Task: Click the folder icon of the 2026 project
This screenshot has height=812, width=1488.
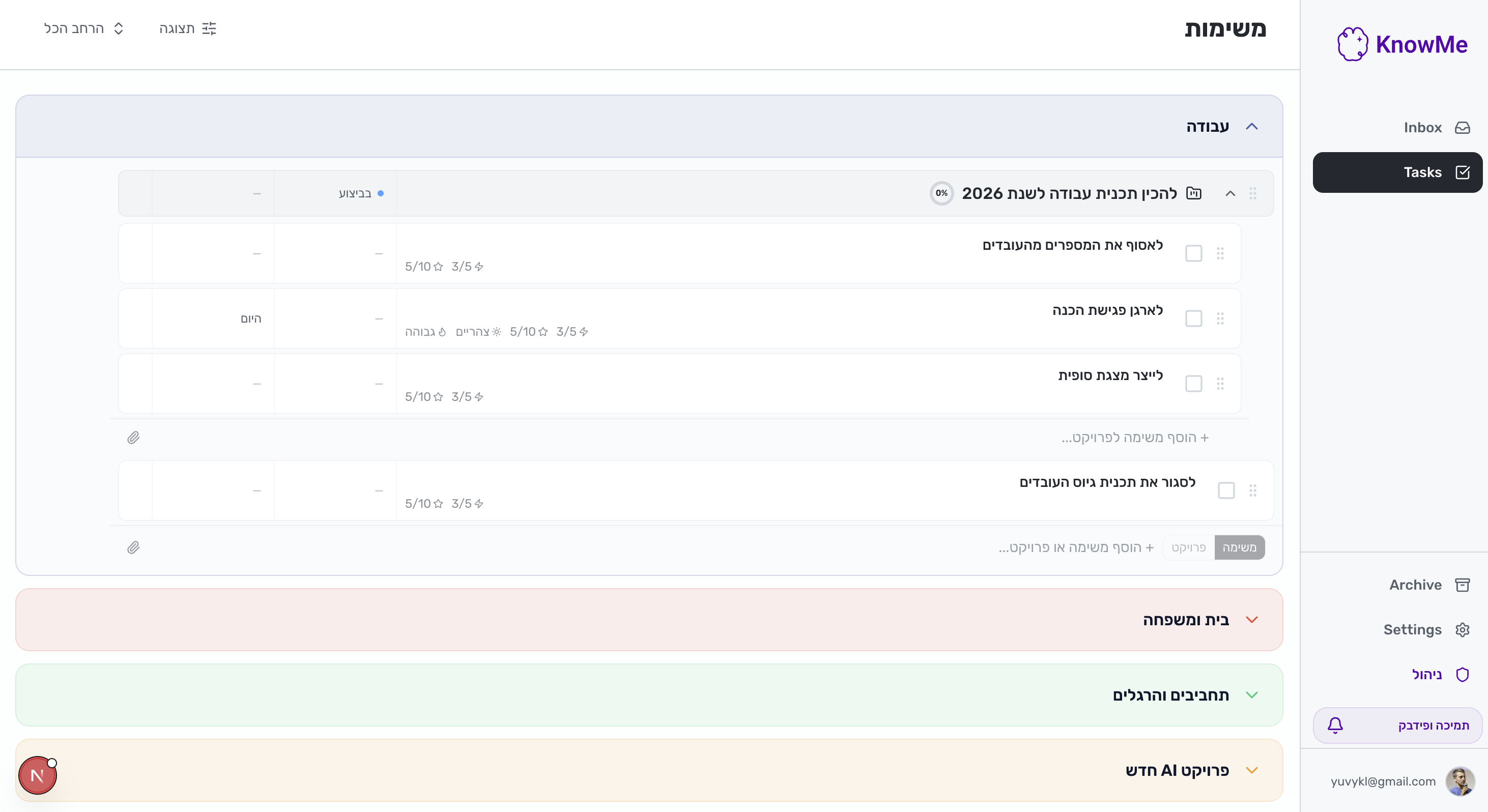Action: click(x=1193, y=193)
